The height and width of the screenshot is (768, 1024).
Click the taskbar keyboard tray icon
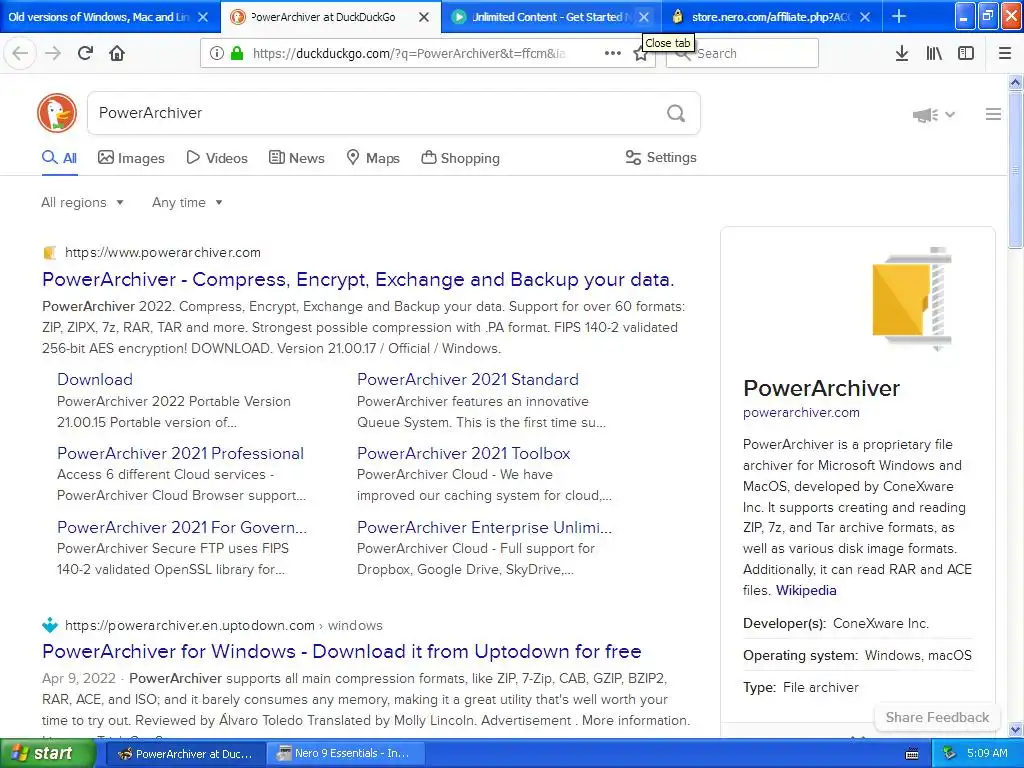pos(912,754)
